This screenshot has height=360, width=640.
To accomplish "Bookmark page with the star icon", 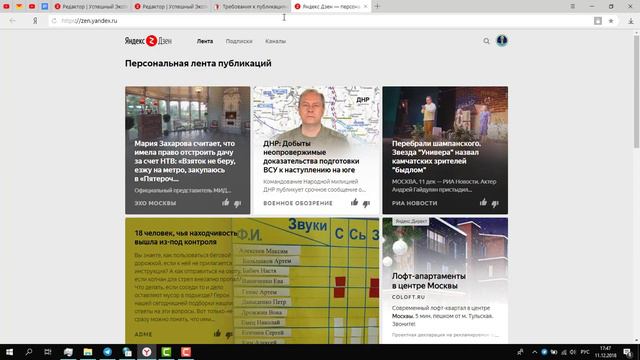I will coord(611,21).
